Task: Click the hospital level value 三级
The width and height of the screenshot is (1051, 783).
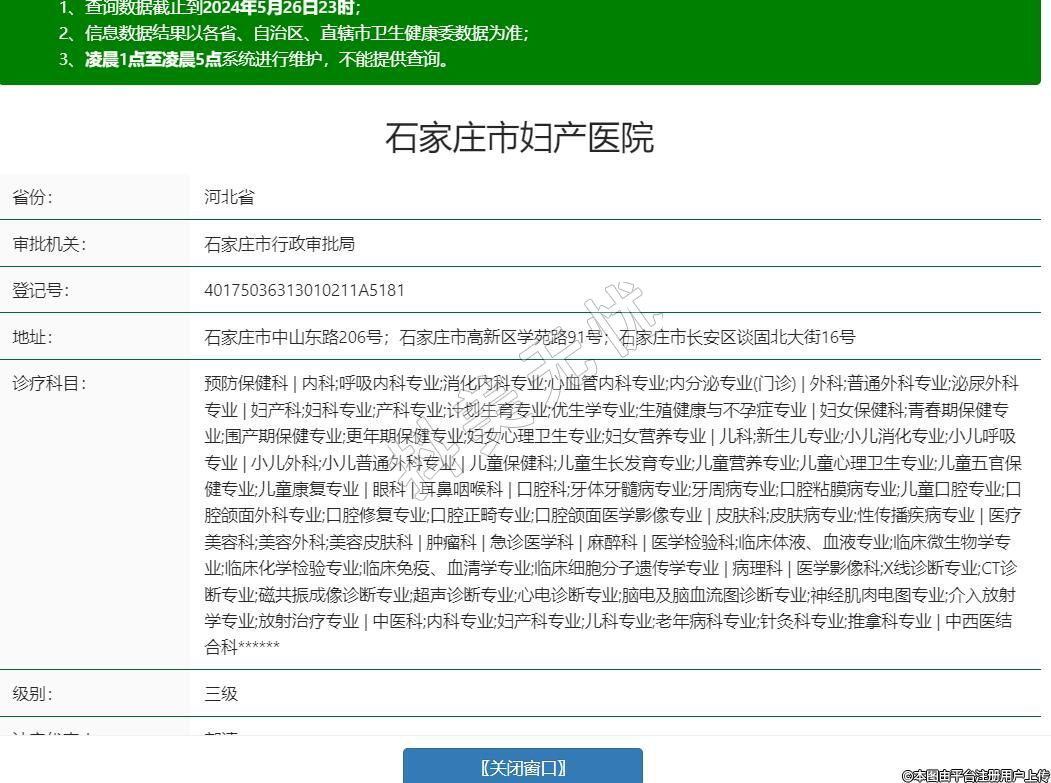Action: coord(221,694)
